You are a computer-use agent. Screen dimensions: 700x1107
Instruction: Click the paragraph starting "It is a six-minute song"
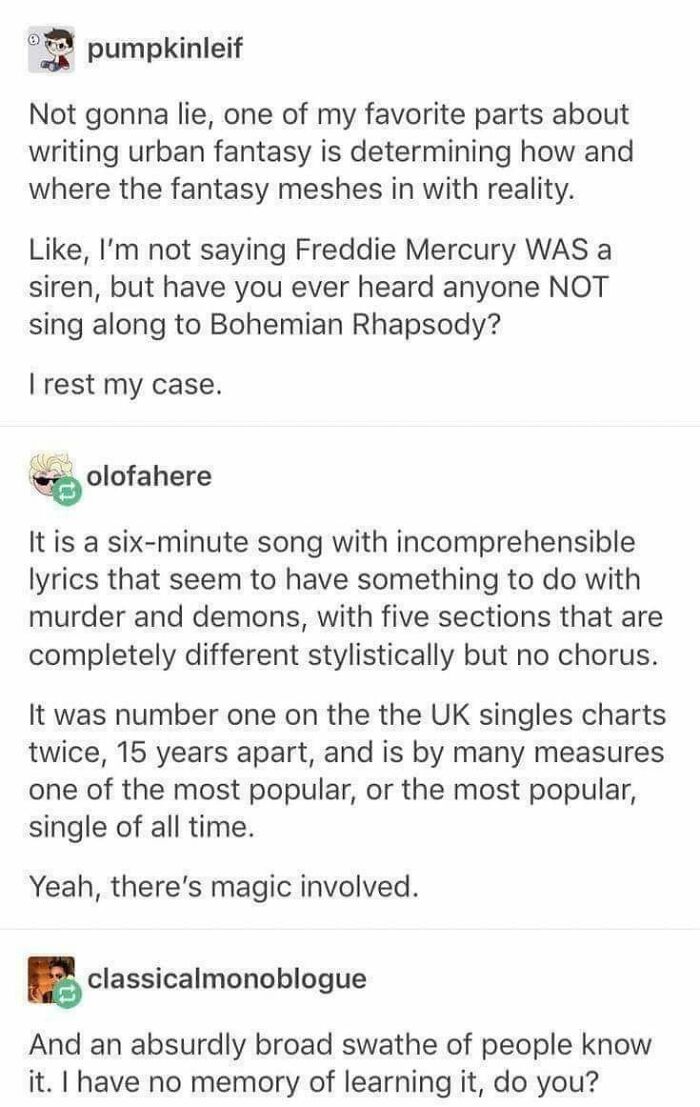click(x=346, y=598)
